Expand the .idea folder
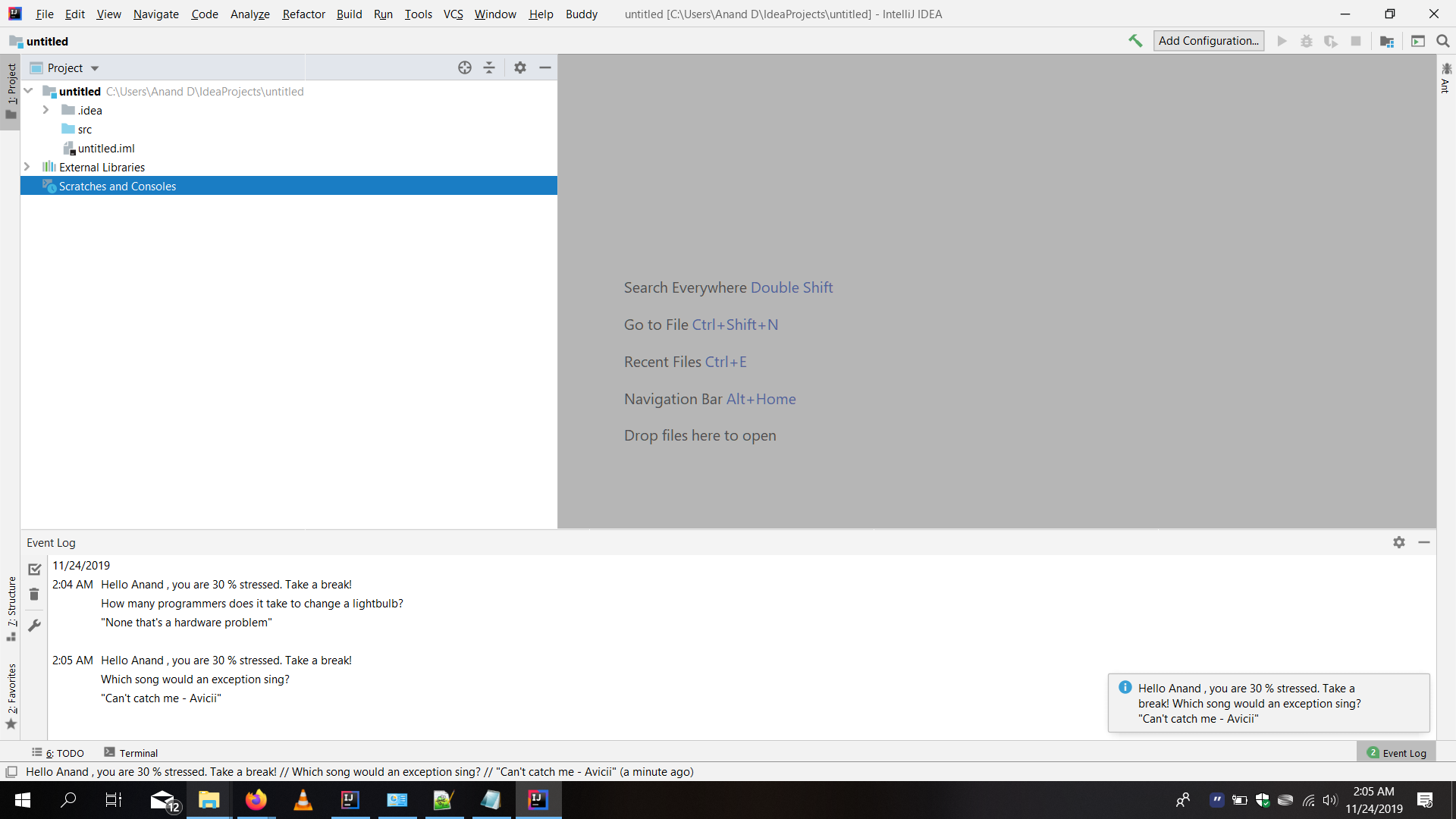The image size is (1456, 819). [x=45, y=110]
